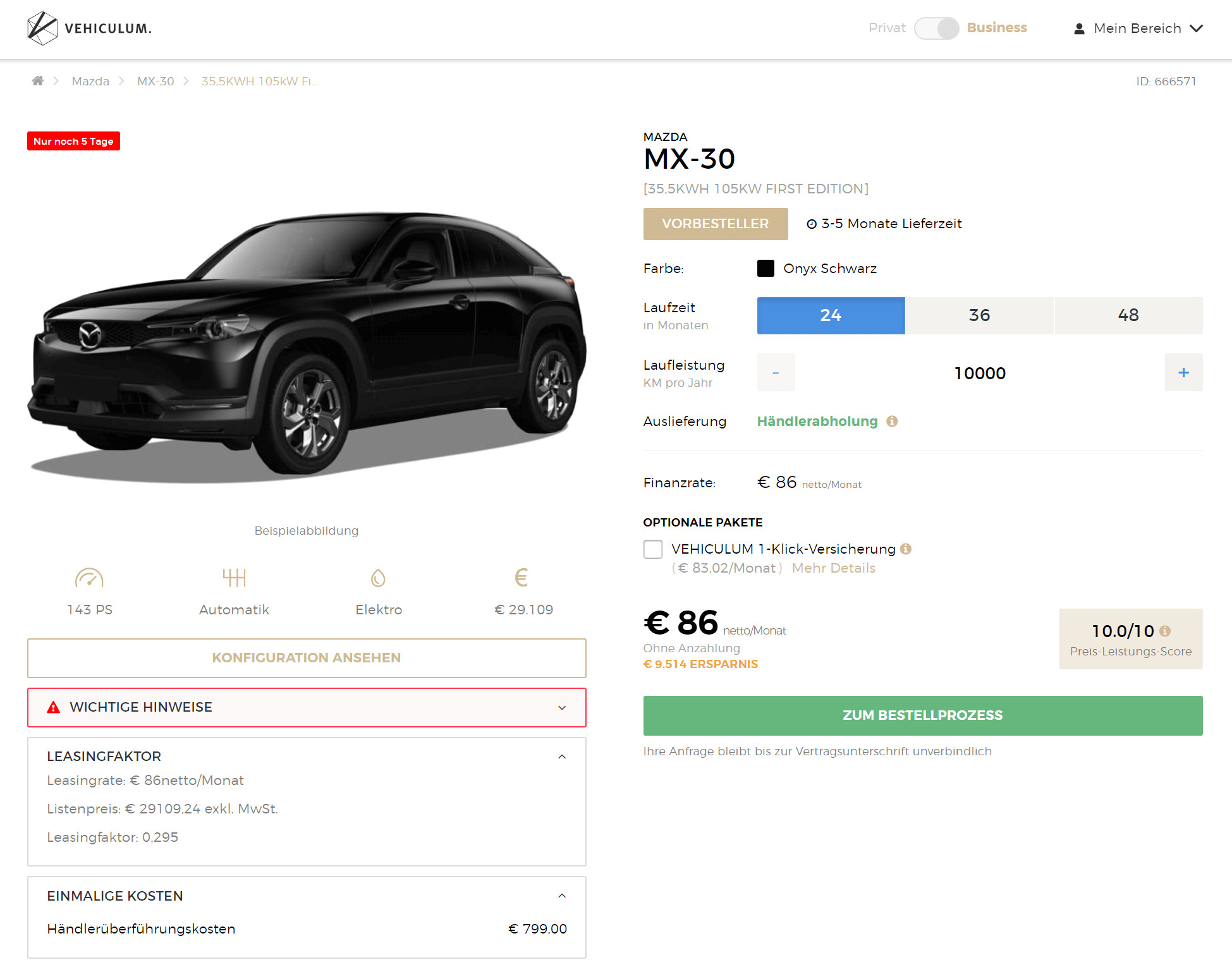Click the Listenpreis € 29109,24 line
The width and height of the screenshot is (1232, 979).
(x=162, y=809)
